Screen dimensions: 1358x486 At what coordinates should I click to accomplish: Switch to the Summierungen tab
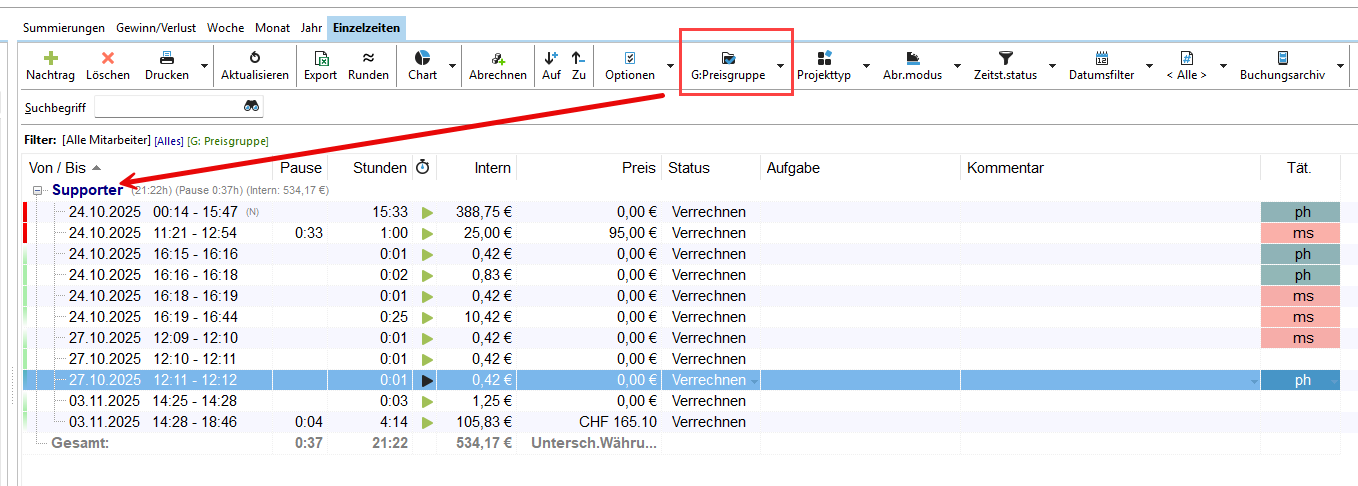(x=64, y=28)
